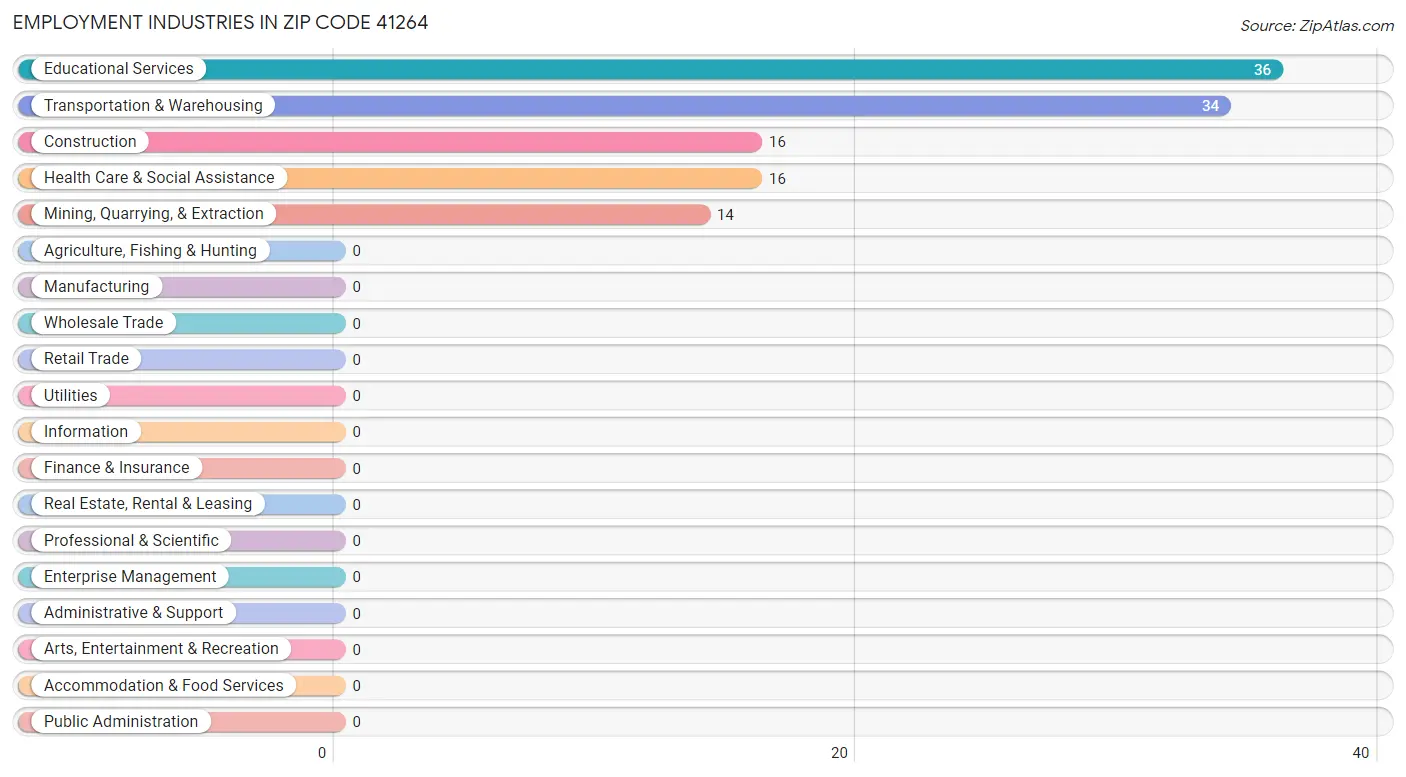Click the Retail Trade label
Screen dimensions: 1406x777
pos(86,359)
